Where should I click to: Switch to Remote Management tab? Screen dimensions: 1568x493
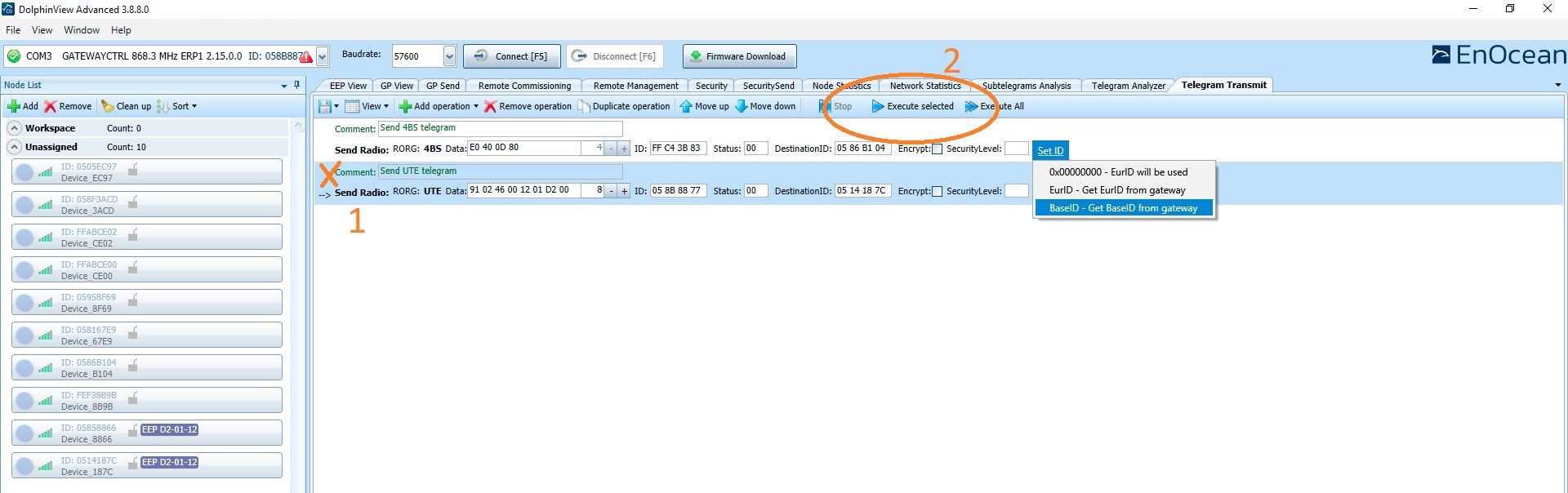point(635,86)
